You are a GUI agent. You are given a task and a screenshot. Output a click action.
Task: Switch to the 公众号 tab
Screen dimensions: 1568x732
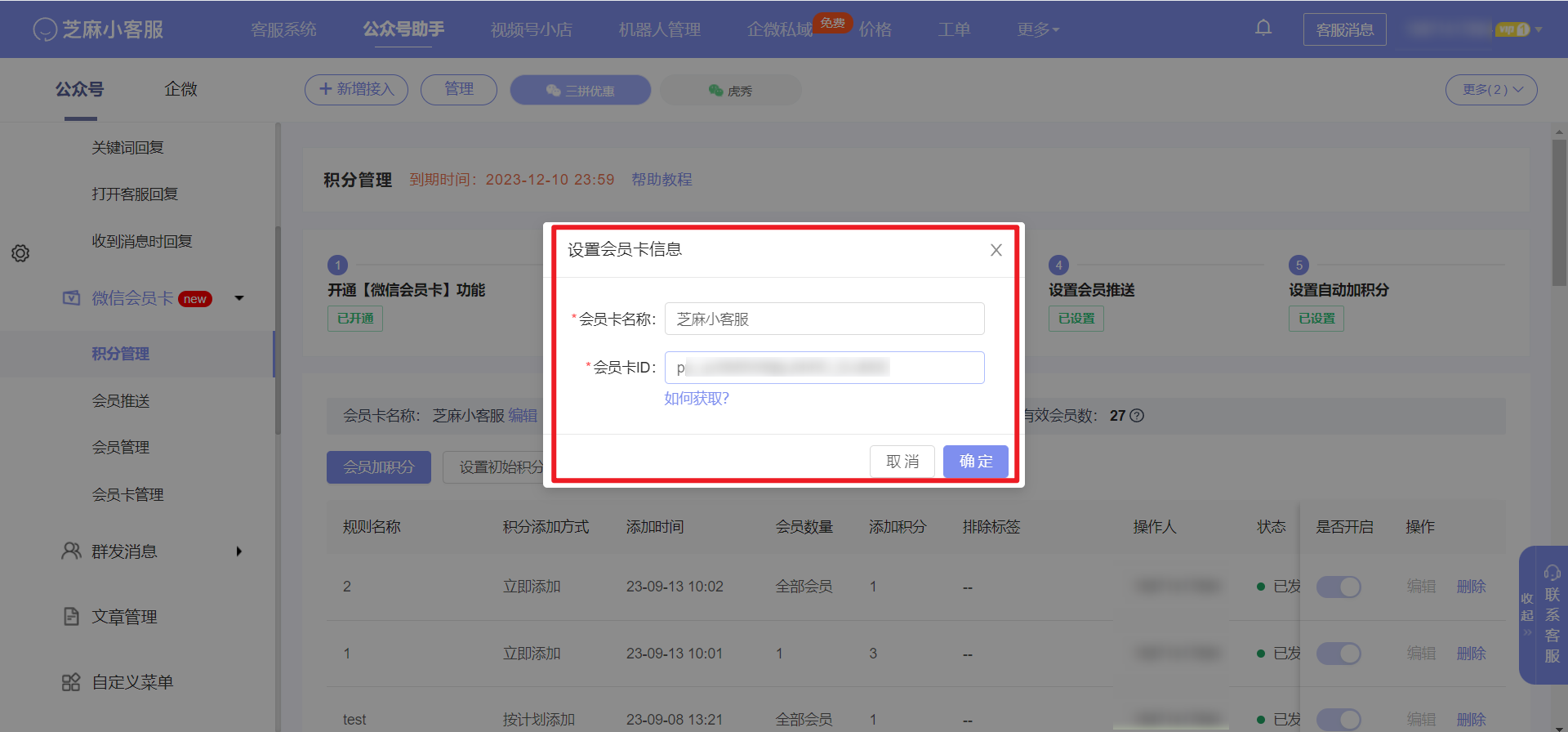[x=80, y=89]
